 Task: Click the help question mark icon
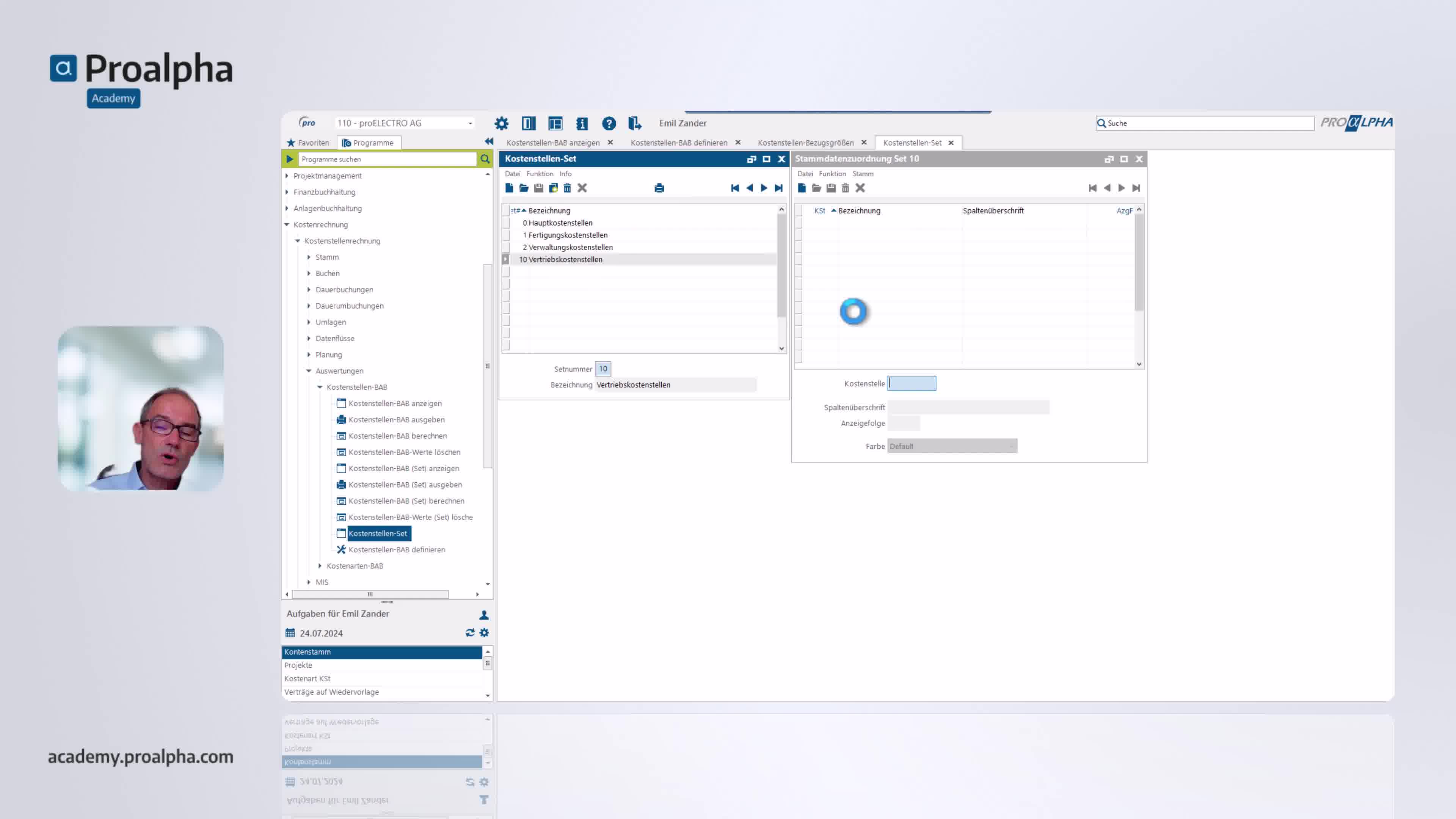click(x=608, y=123)
